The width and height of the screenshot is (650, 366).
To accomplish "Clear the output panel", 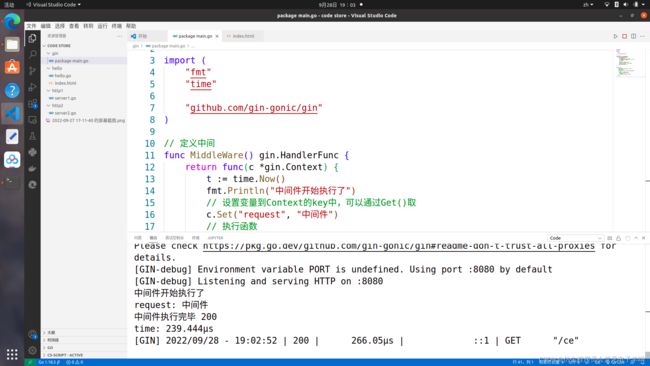I will click(x=610, y=238).
